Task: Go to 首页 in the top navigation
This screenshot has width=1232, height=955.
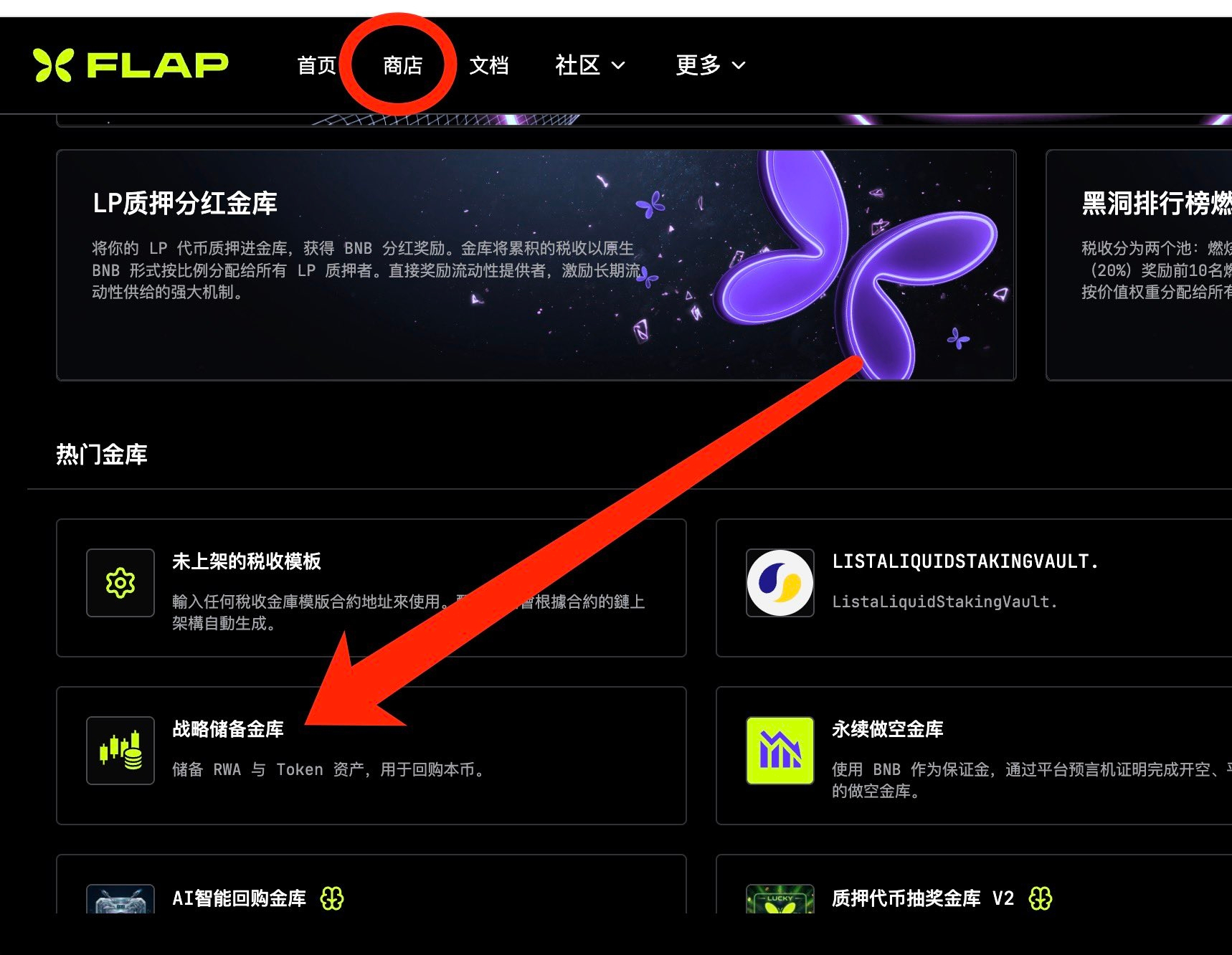Action: click(317, 65)
